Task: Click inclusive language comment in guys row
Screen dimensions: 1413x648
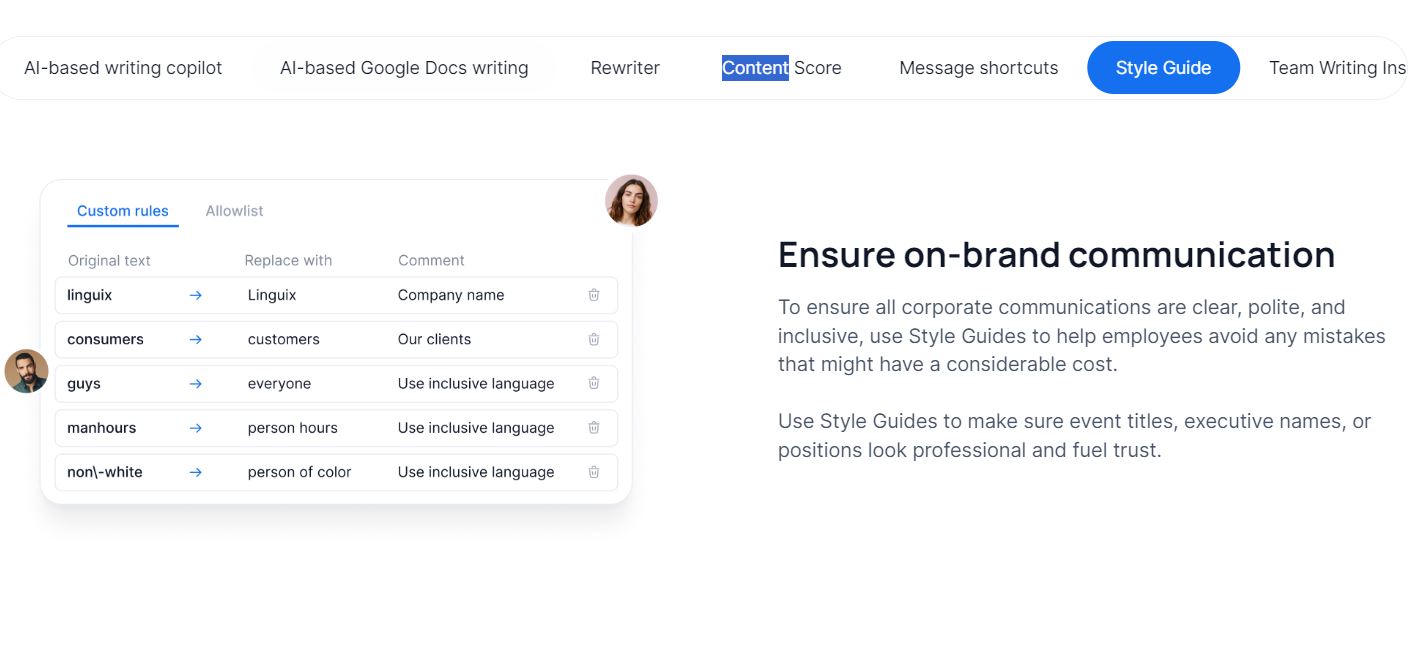Action: tap(476, 383)
